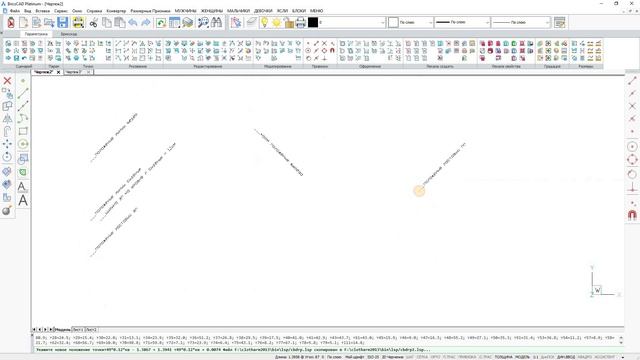Open the Файл menu

coord(15,11)
